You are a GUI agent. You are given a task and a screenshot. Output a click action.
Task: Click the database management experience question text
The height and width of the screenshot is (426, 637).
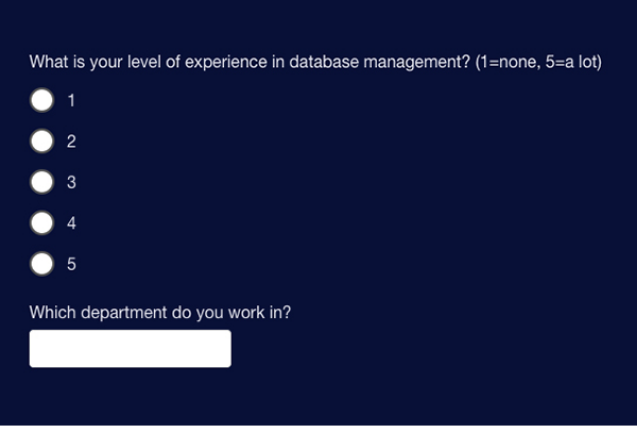250,62
